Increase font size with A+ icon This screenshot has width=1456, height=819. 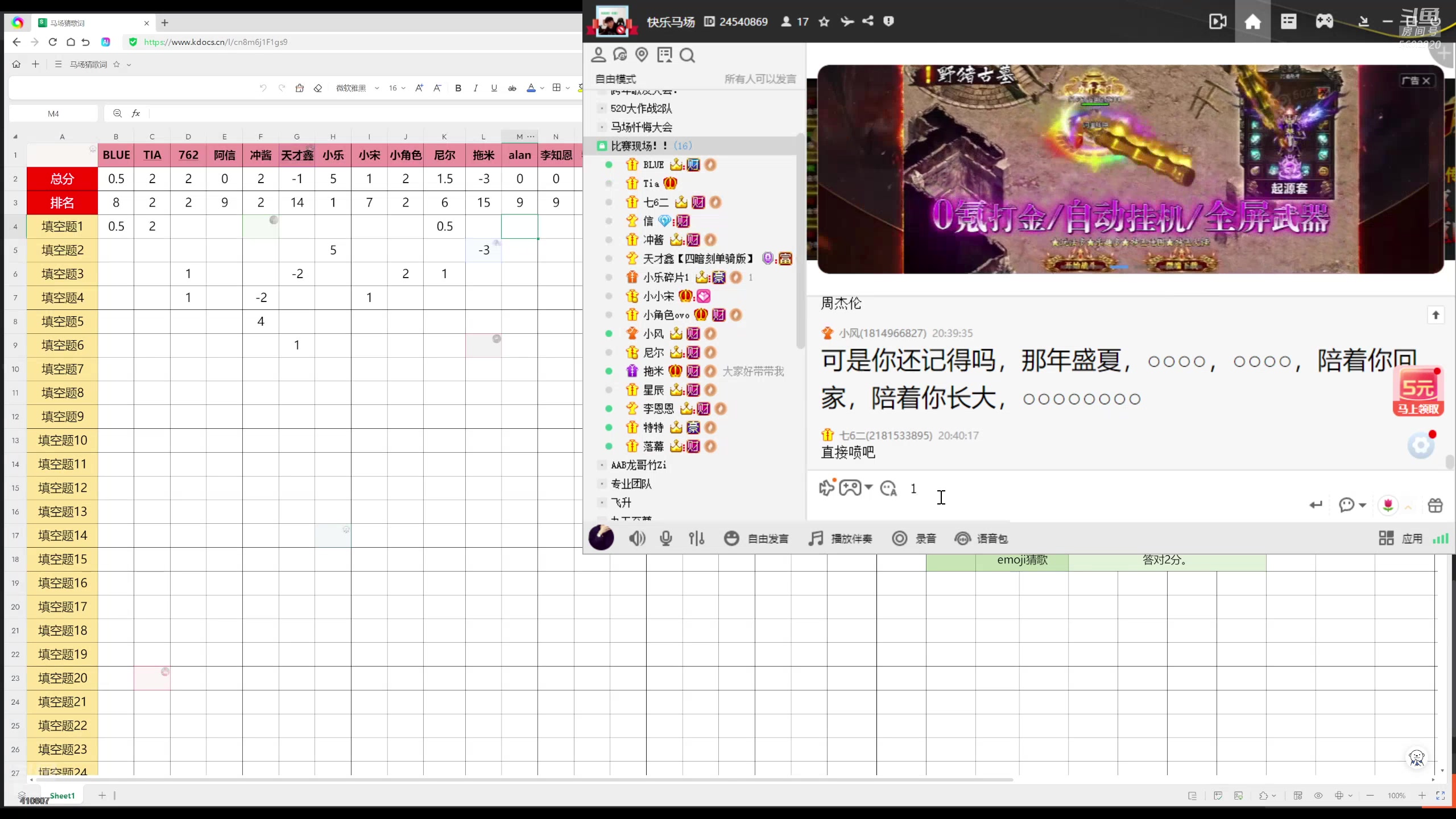coord(419,88)
